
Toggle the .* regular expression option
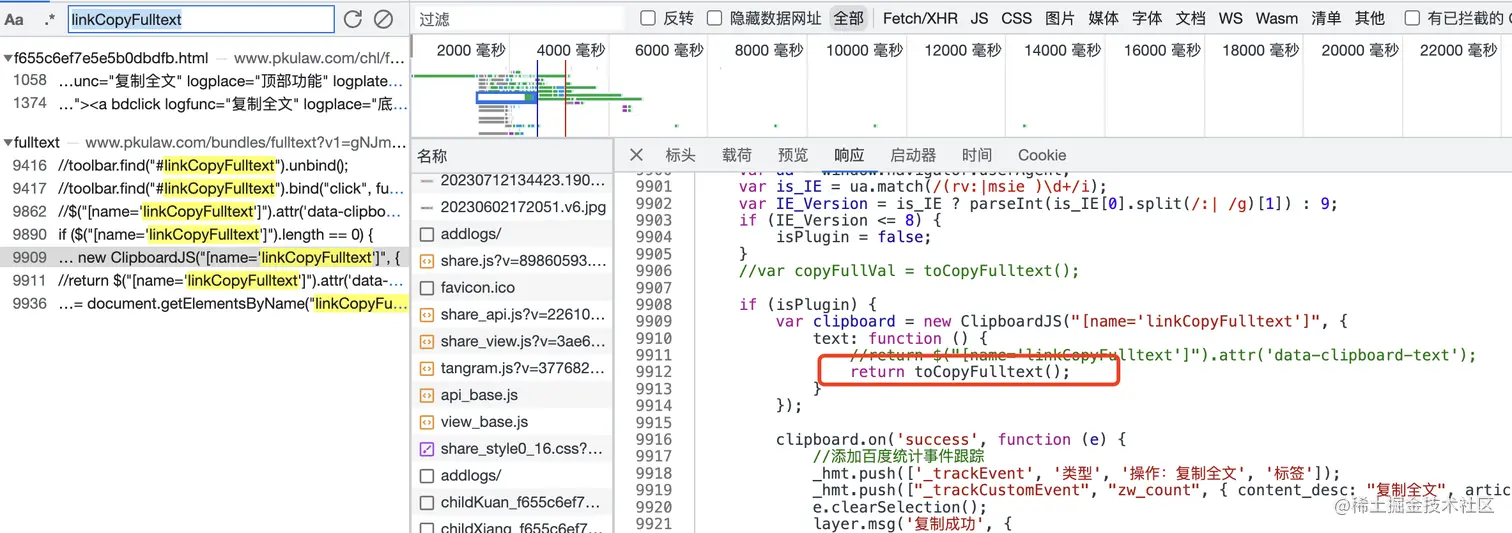point(50,19)
